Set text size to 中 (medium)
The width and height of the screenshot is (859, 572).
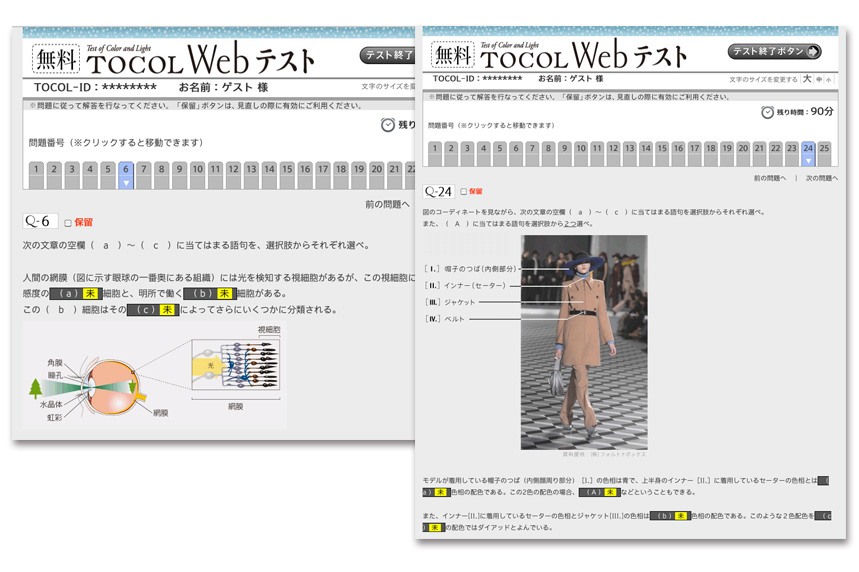[x=819, y=79]
